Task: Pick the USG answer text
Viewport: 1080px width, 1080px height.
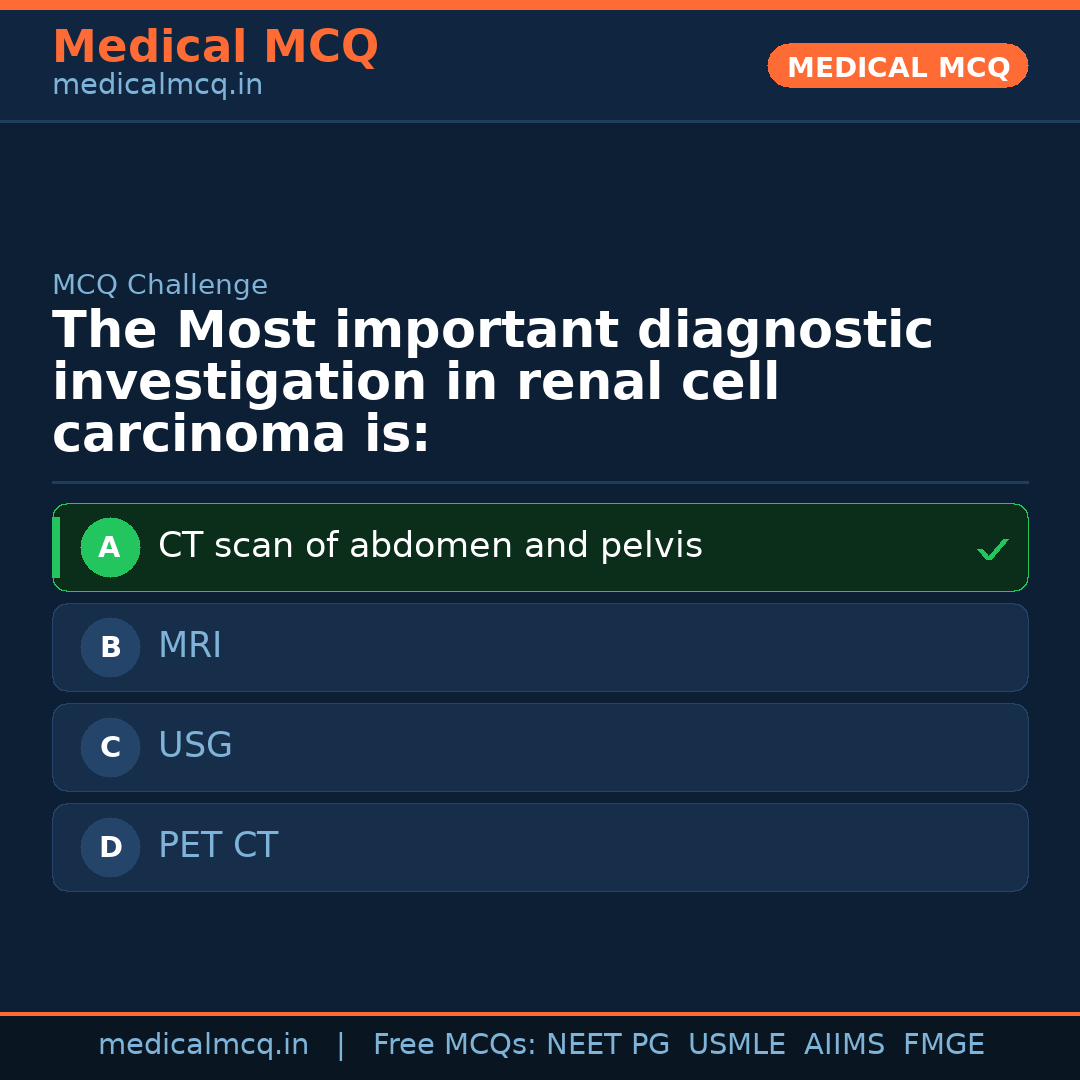Action: tap(195, 746)
